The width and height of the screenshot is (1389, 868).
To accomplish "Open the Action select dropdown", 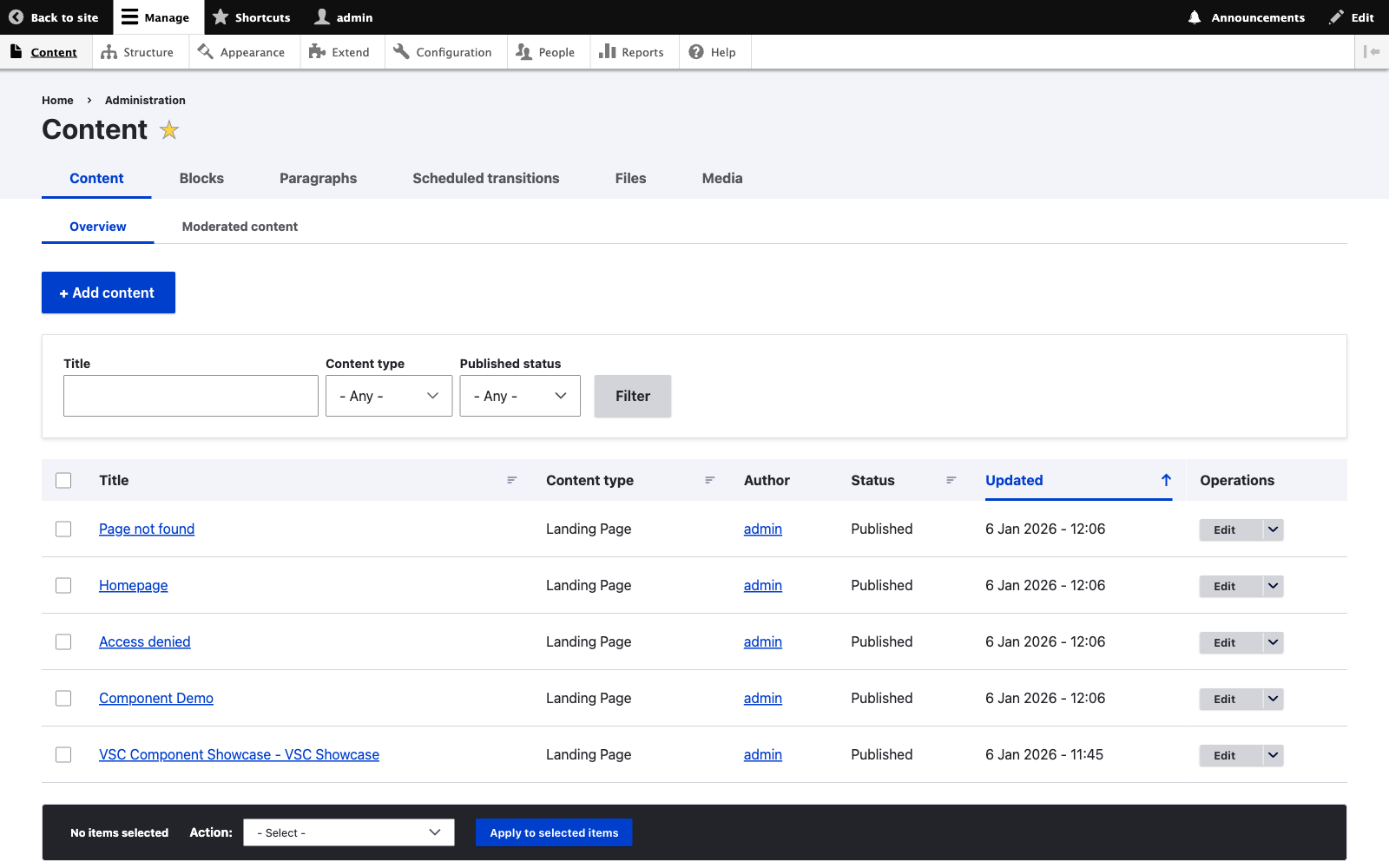I will [348, 832].
